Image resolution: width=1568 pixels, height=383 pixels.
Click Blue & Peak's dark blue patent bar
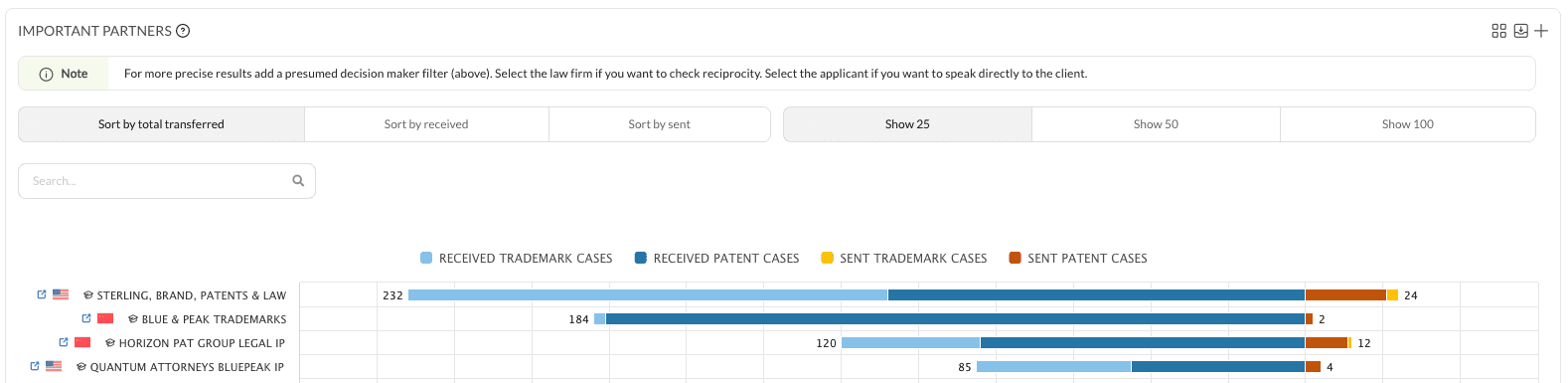click(x=955, y=318)
